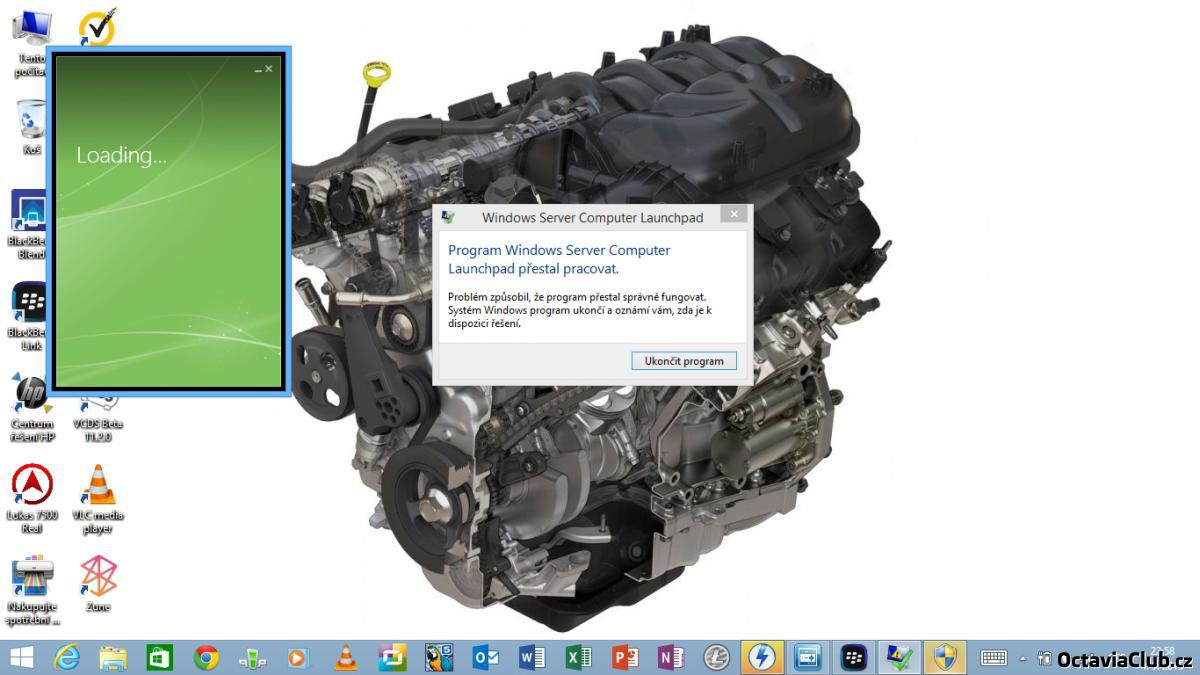
Task: Open OneNote from the taskbar
Action: (671, 657)
